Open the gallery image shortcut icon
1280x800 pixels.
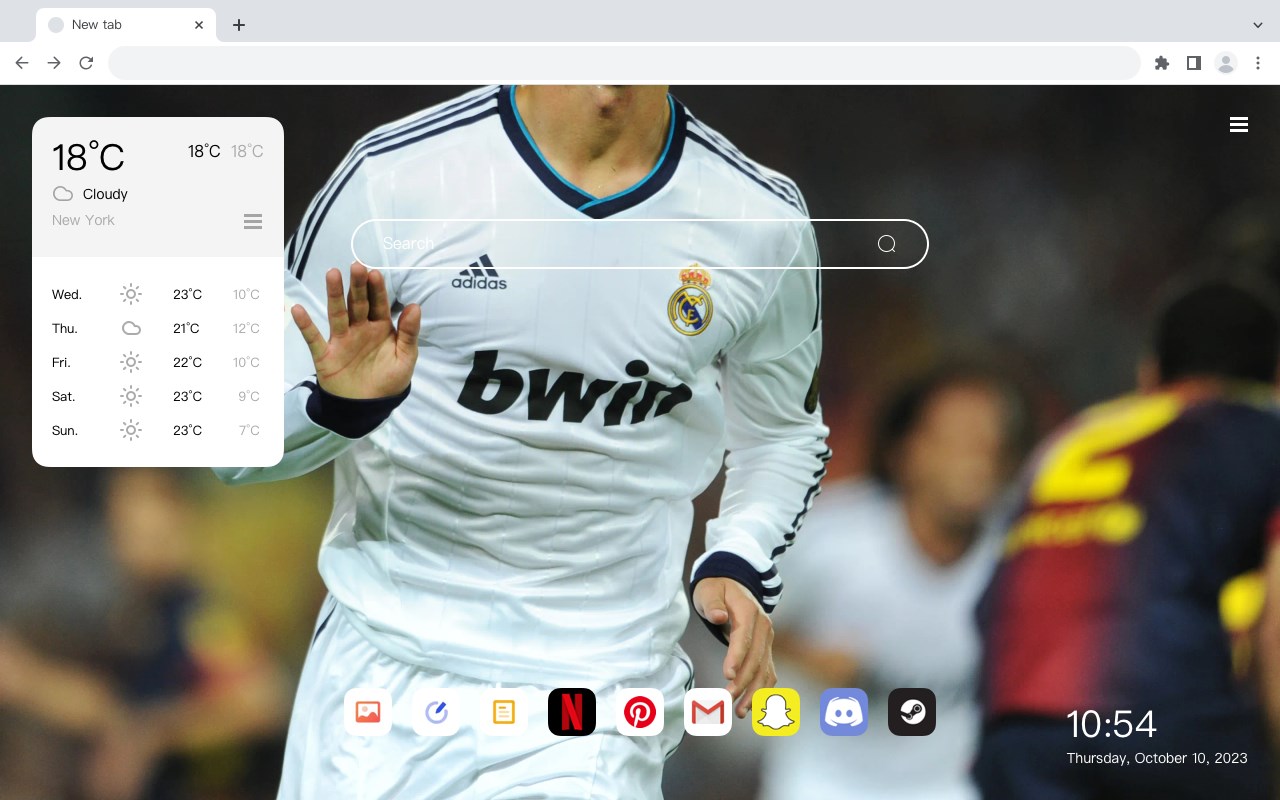(x=368, y=712)
